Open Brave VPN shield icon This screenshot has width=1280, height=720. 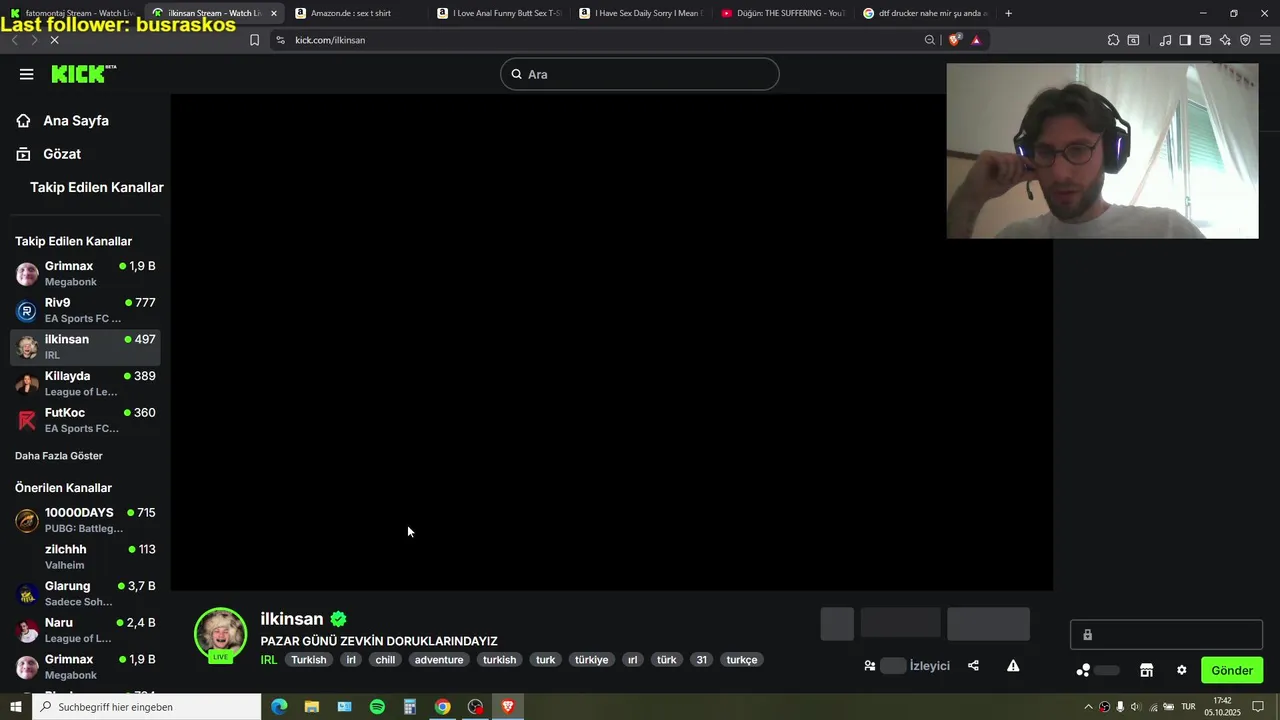click(1245, 40)
